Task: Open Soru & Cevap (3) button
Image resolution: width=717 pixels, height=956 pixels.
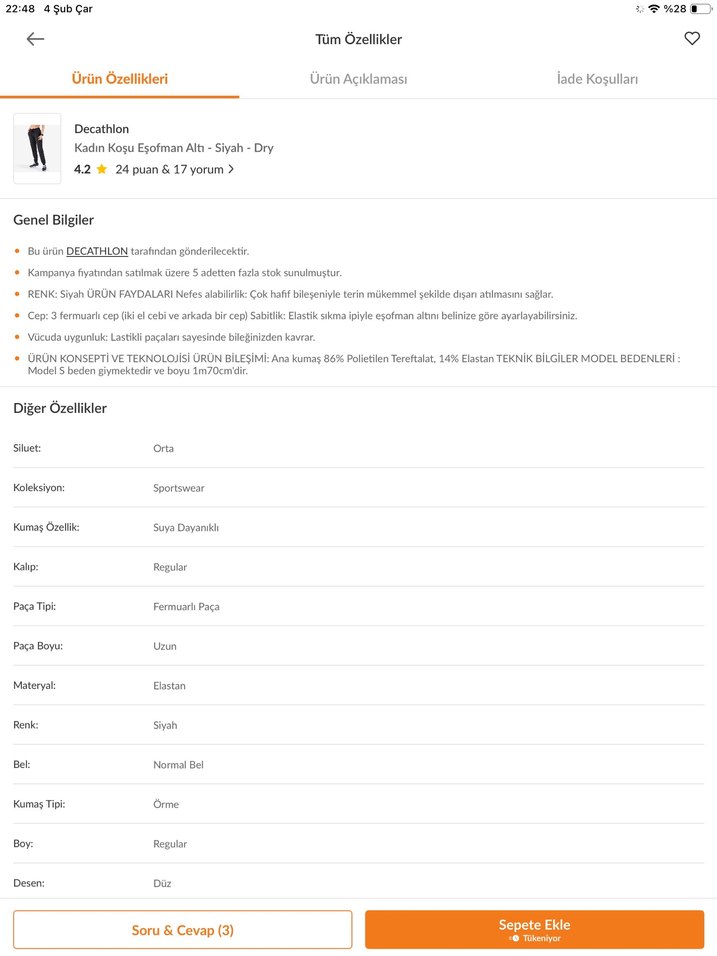Action: [183, 930]
